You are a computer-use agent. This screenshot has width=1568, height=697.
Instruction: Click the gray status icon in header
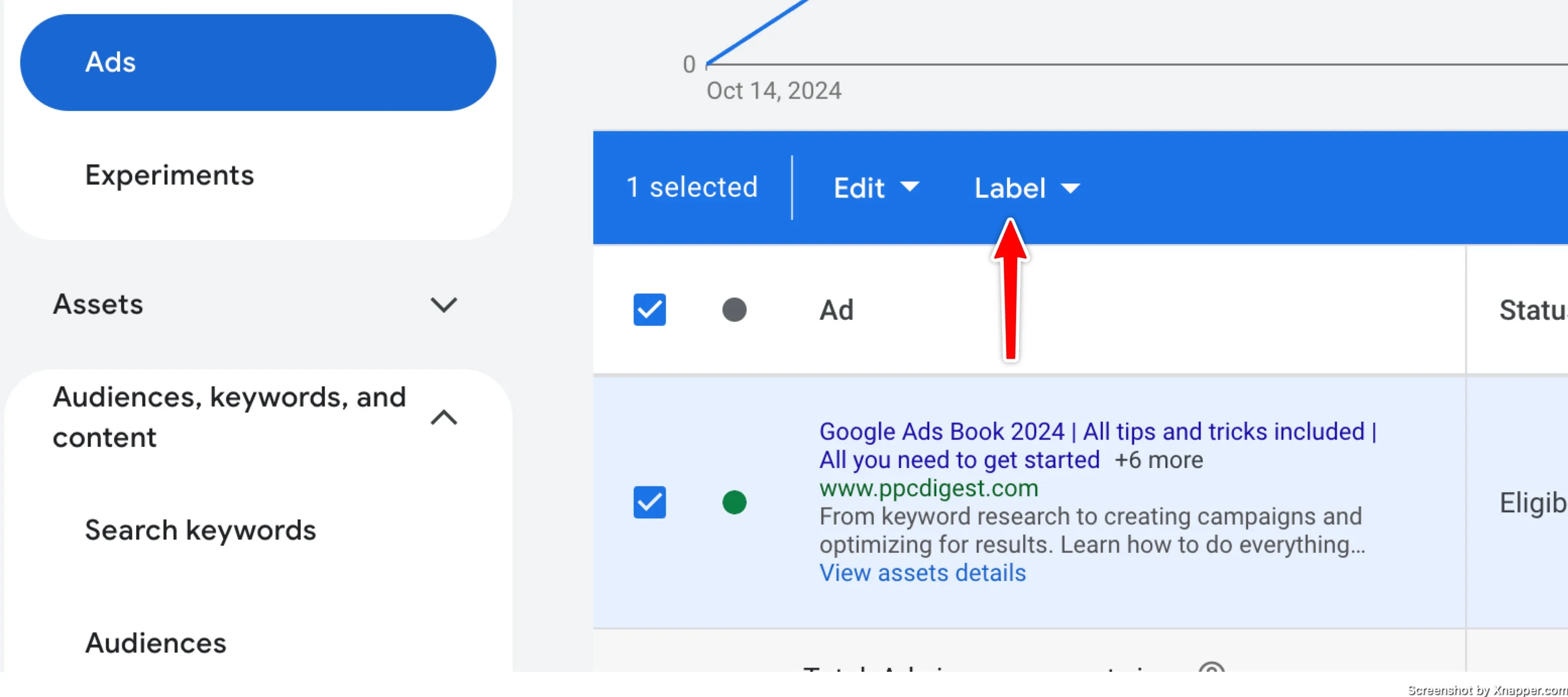tap(734, 310)
